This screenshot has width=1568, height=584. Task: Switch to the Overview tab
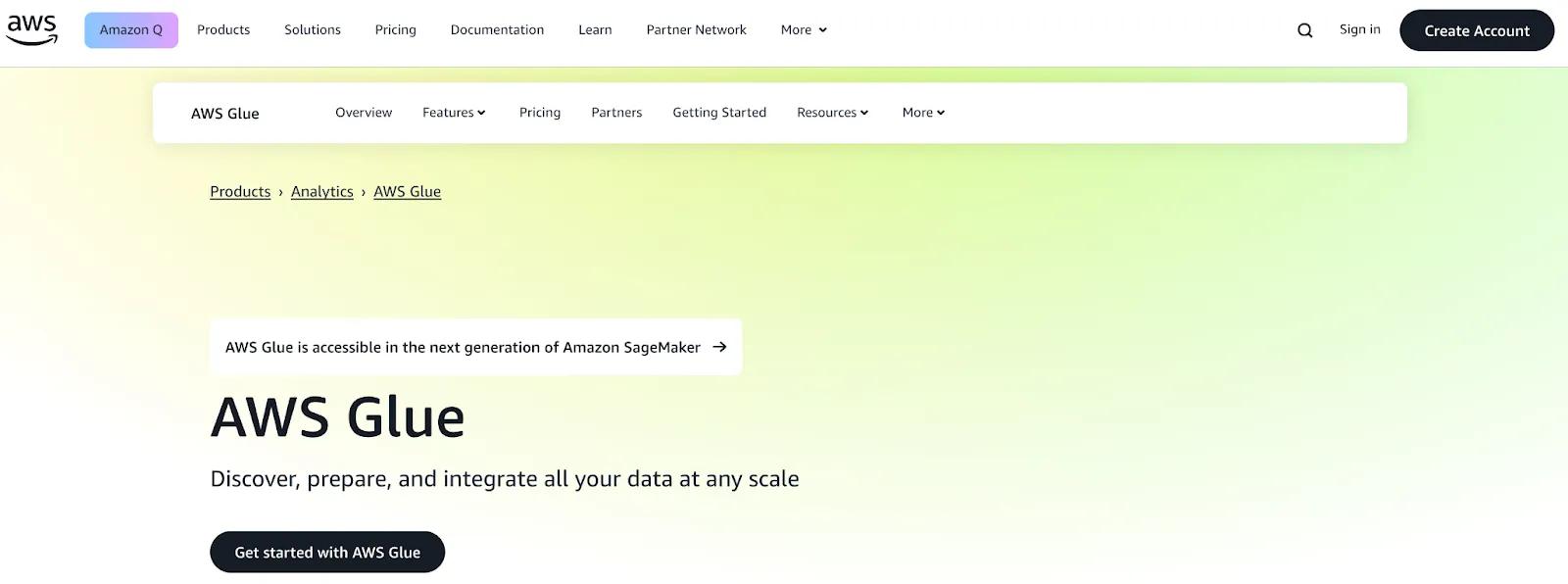(364, 113)
